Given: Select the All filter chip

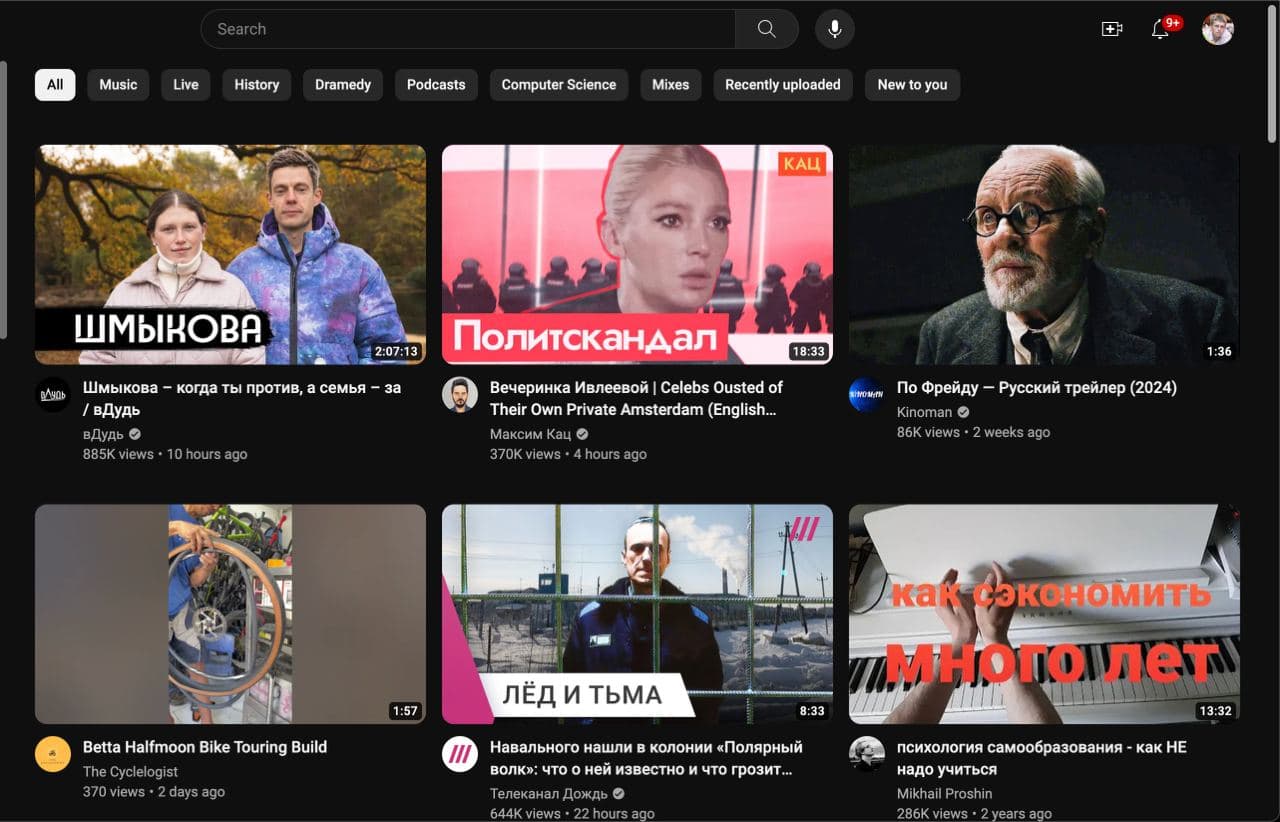Looking at the screenshot, I should [x=55, y=85].
